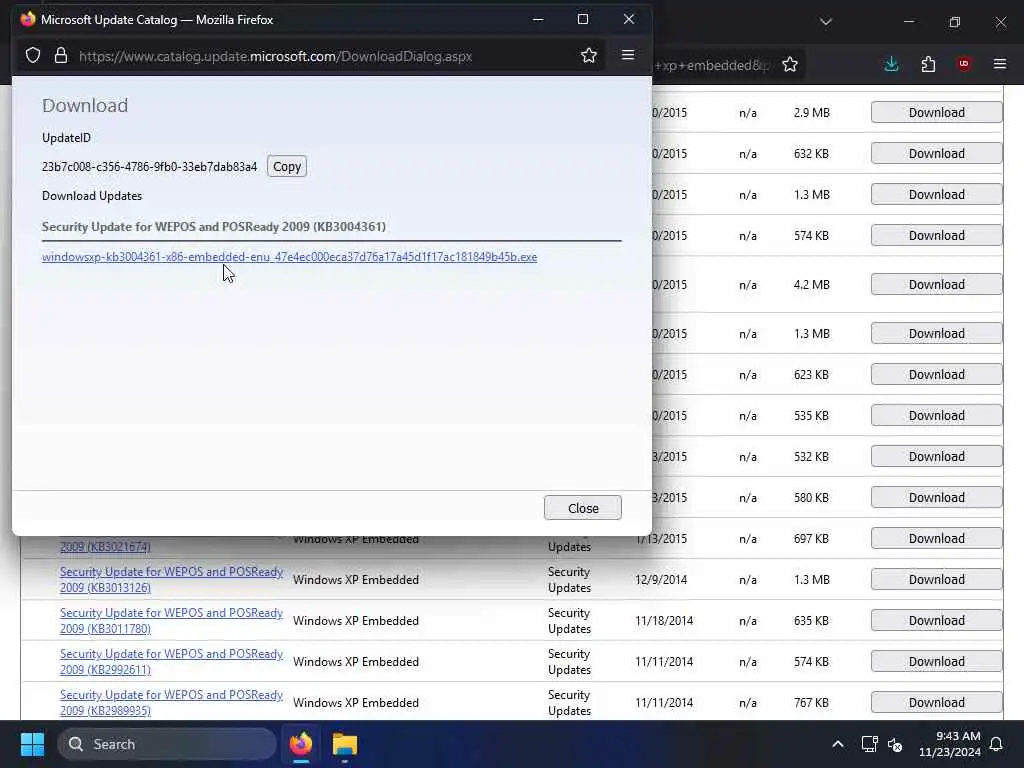
Task: Open the KB3013126 security update link
Action: click(x=171, y=579)
